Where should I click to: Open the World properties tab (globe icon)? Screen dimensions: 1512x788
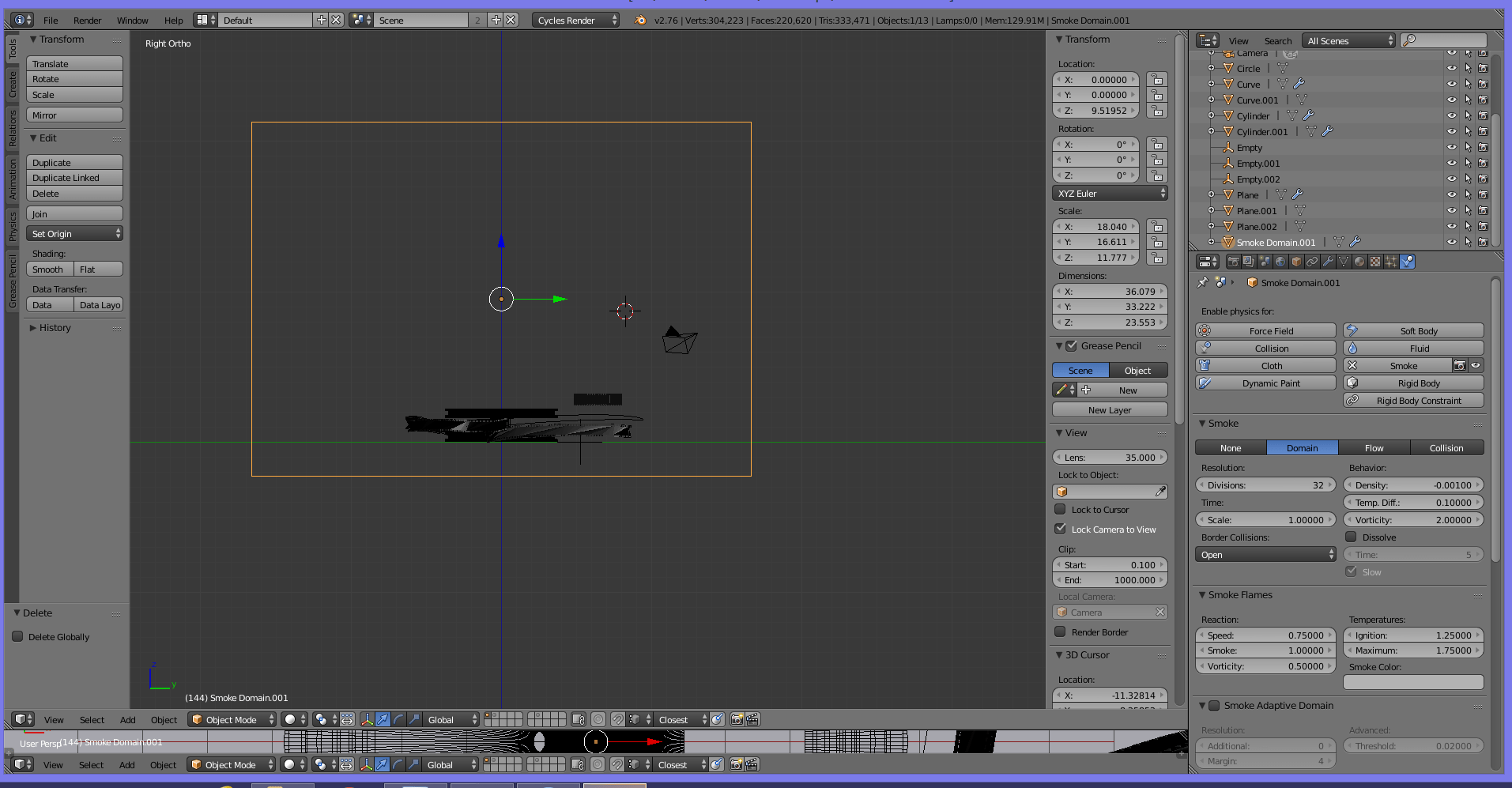1280,262
